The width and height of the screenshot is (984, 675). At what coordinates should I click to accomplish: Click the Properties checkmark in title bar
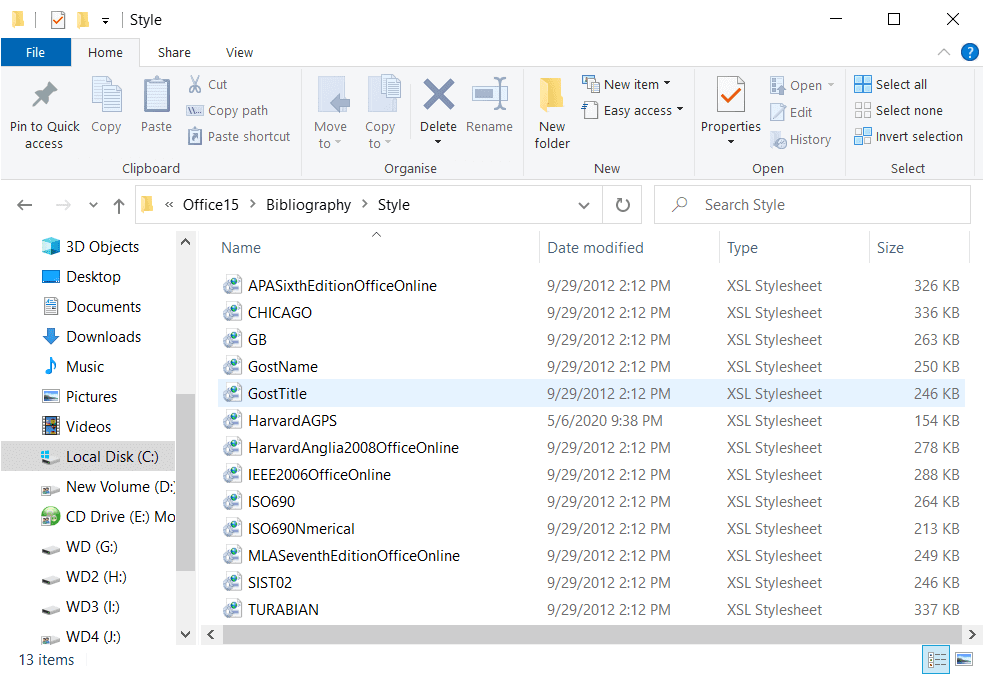click(58, 20)
